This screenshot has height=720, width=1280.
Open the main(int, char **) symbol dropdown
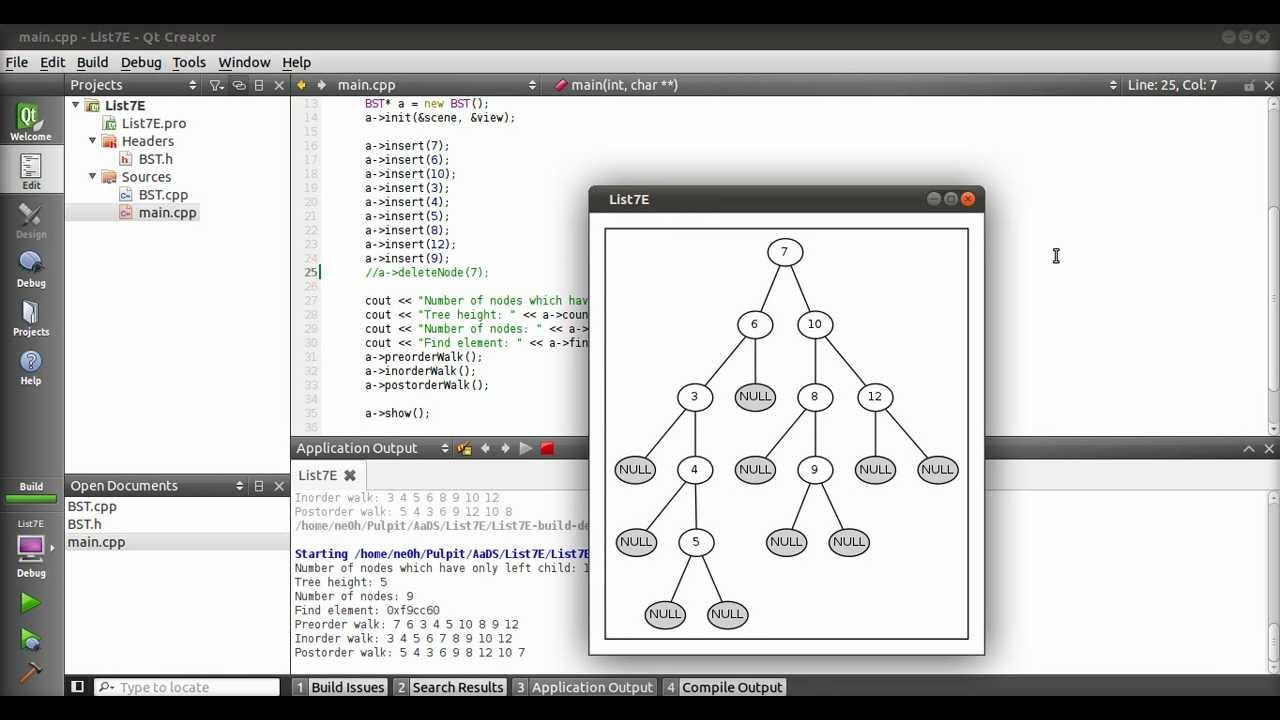pos(836,85)
